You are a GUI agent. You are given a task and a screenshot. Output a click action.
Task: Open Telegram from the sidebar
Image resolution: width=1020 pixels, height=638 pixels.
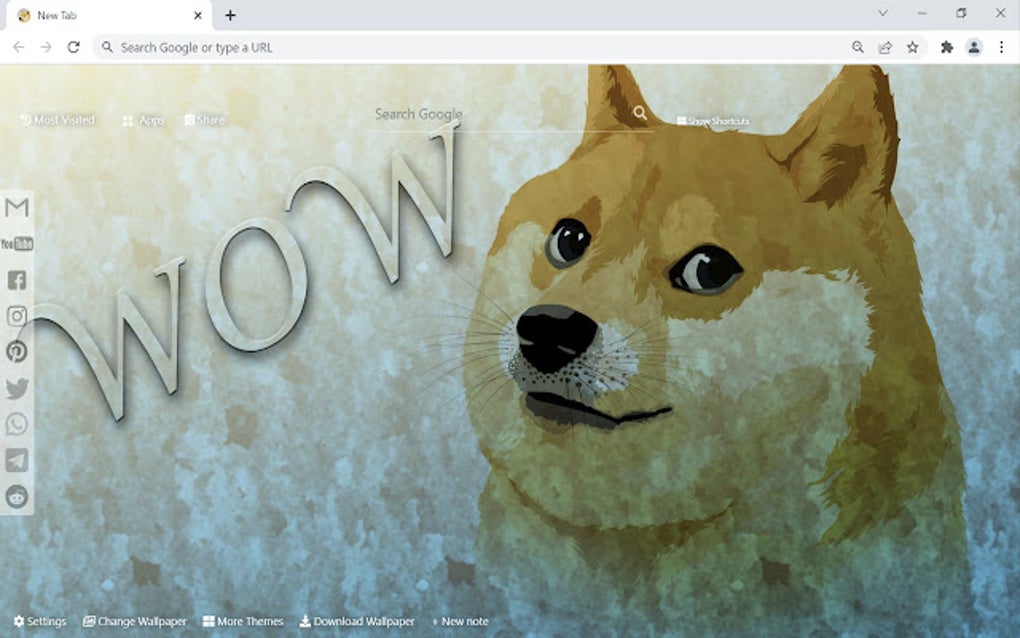click(15, 460)
